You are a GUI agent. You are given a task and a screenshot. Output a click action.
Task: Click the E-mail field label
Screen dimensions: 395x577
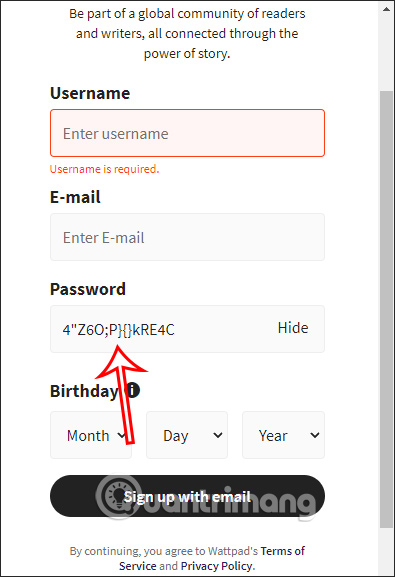point(75,197)
